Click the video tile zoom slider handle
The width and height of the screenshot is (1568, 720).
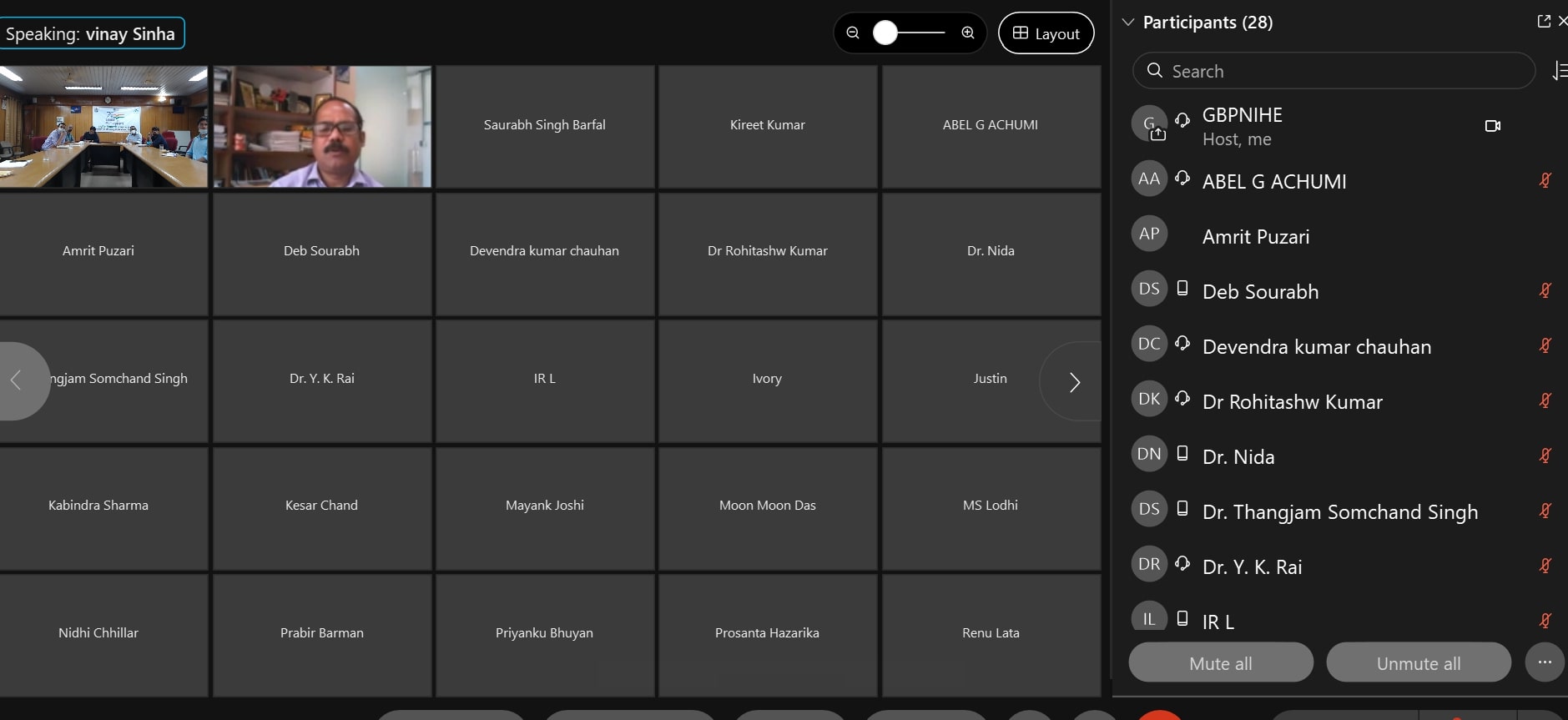885,33
